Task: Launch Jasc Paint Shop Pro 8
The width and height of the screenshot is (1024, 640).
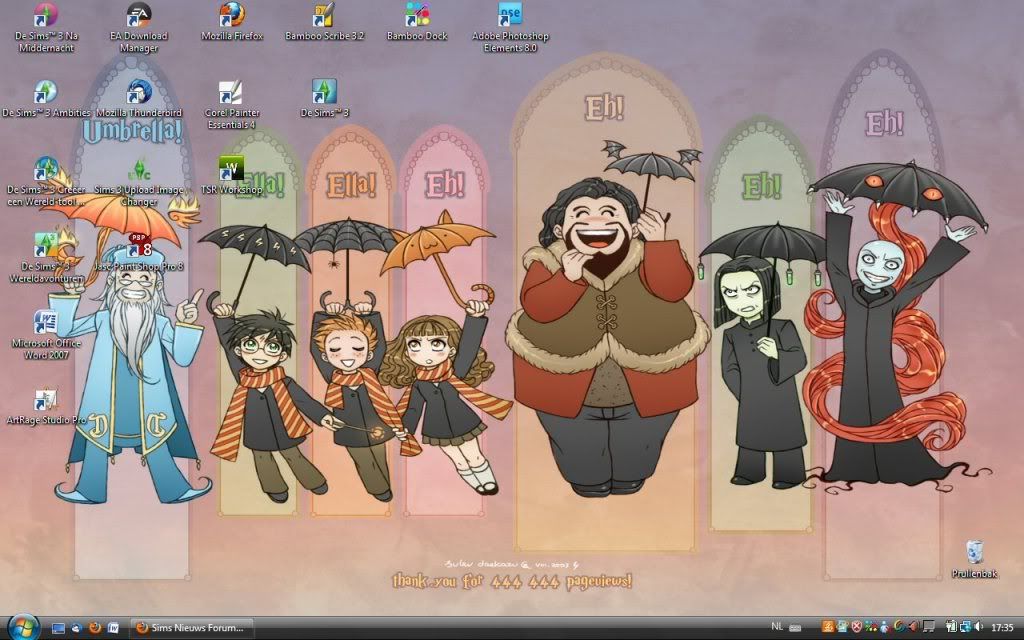Action: click(138, 253)
